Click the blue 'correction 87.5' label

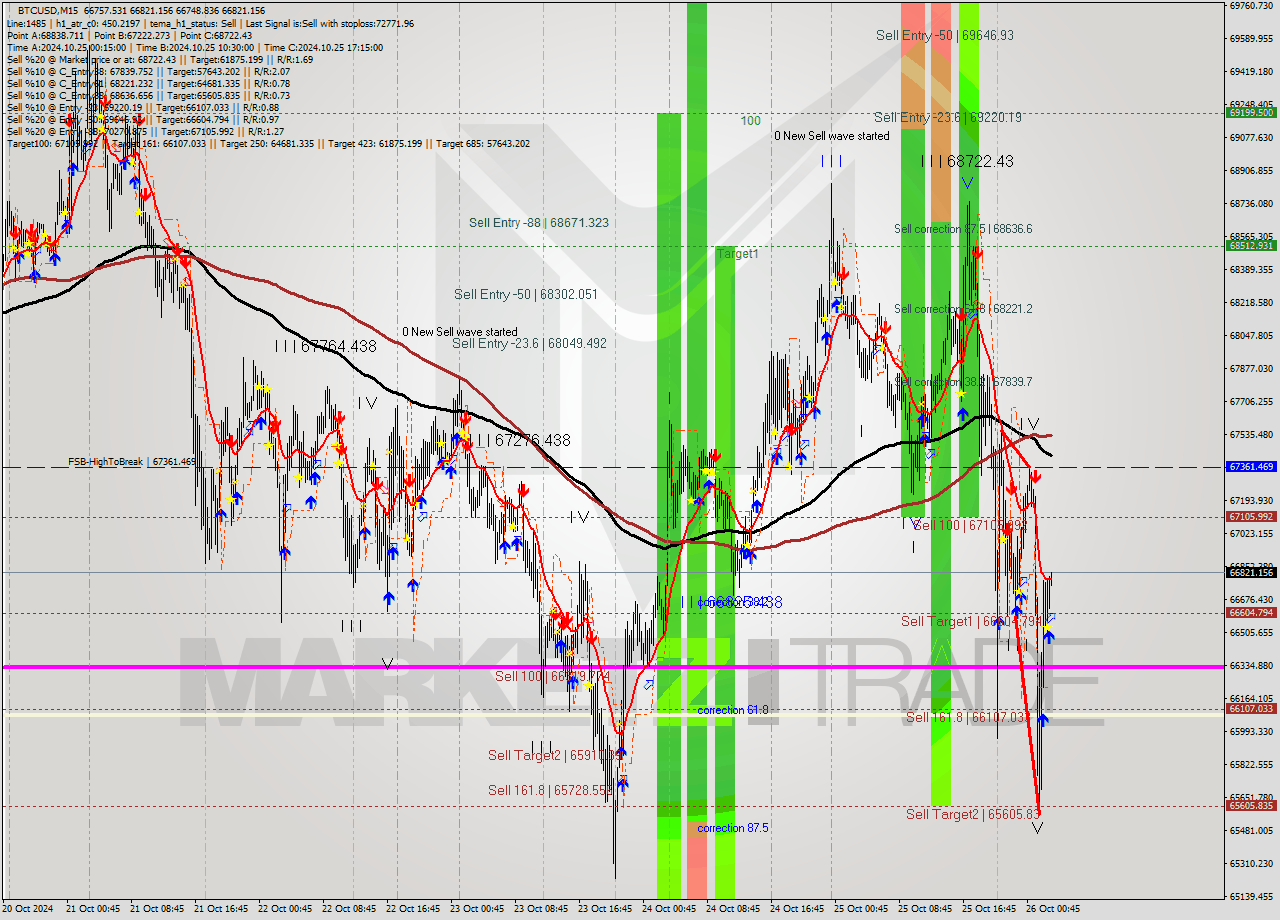click(733, 828)
